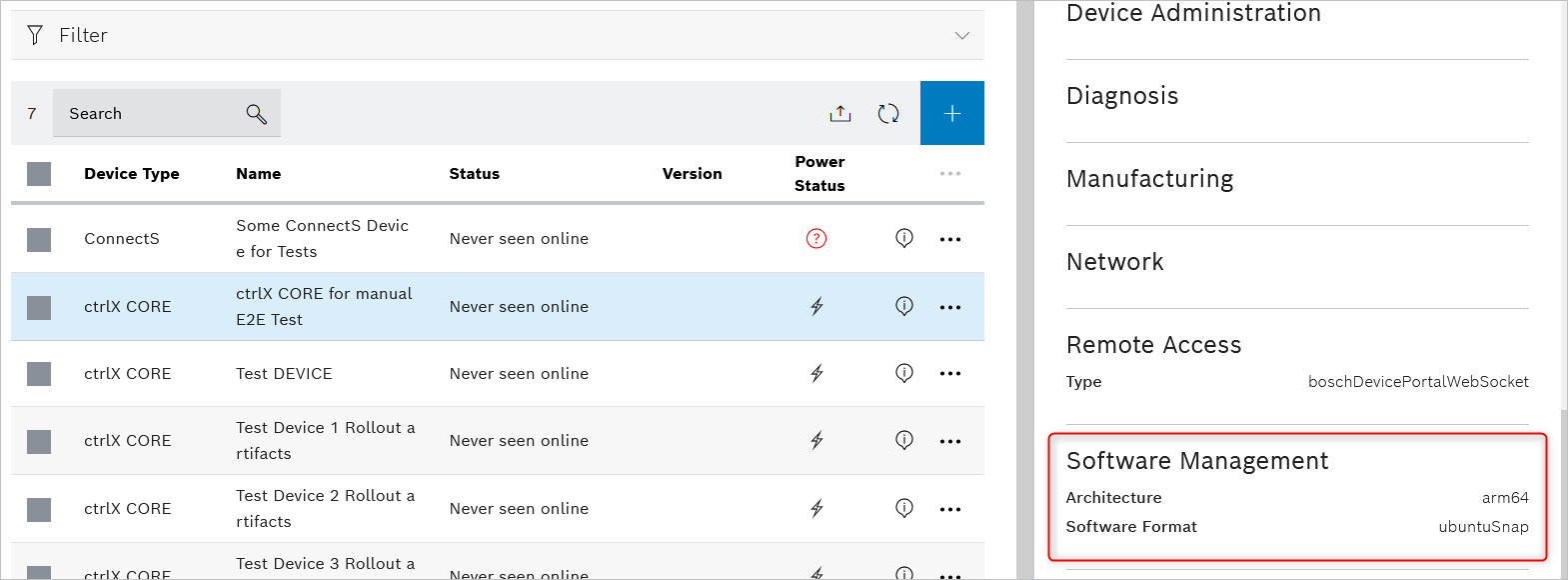1568x580 pixels.
Task: Click the ConnectS device type cell
Action: click(122, 239)
